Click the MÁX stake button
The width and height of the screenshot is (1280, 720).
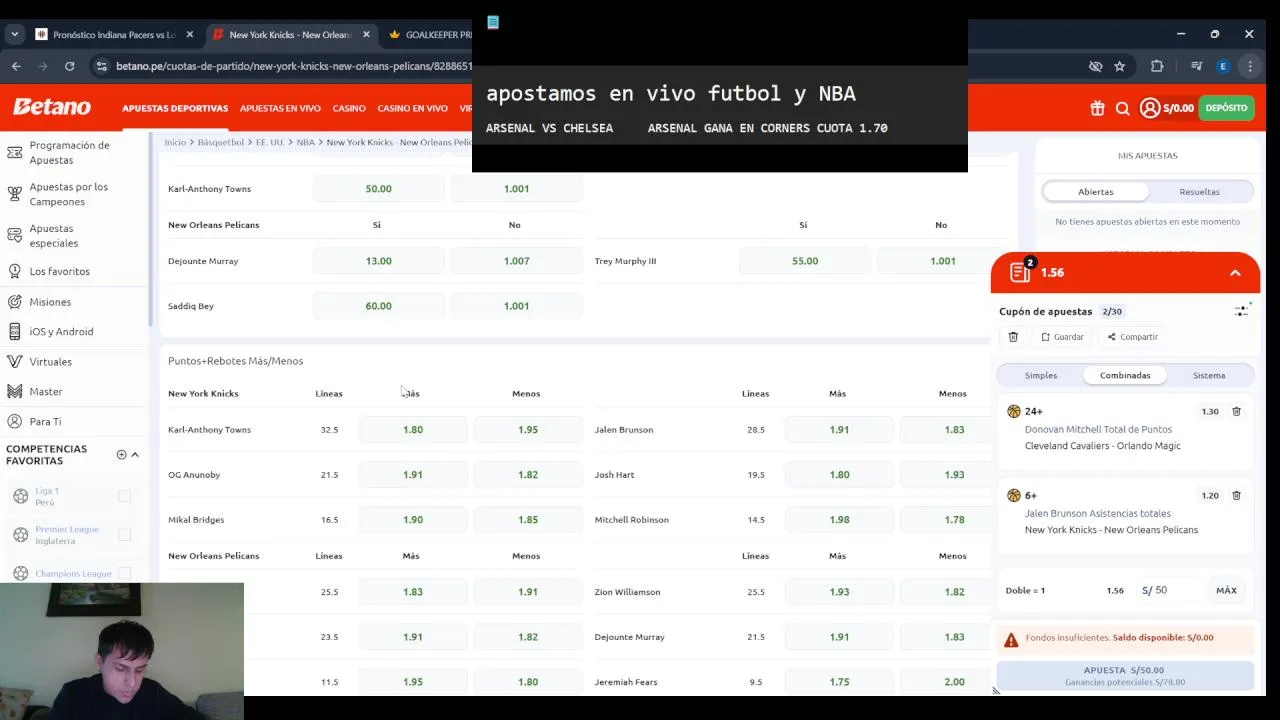1226,591
